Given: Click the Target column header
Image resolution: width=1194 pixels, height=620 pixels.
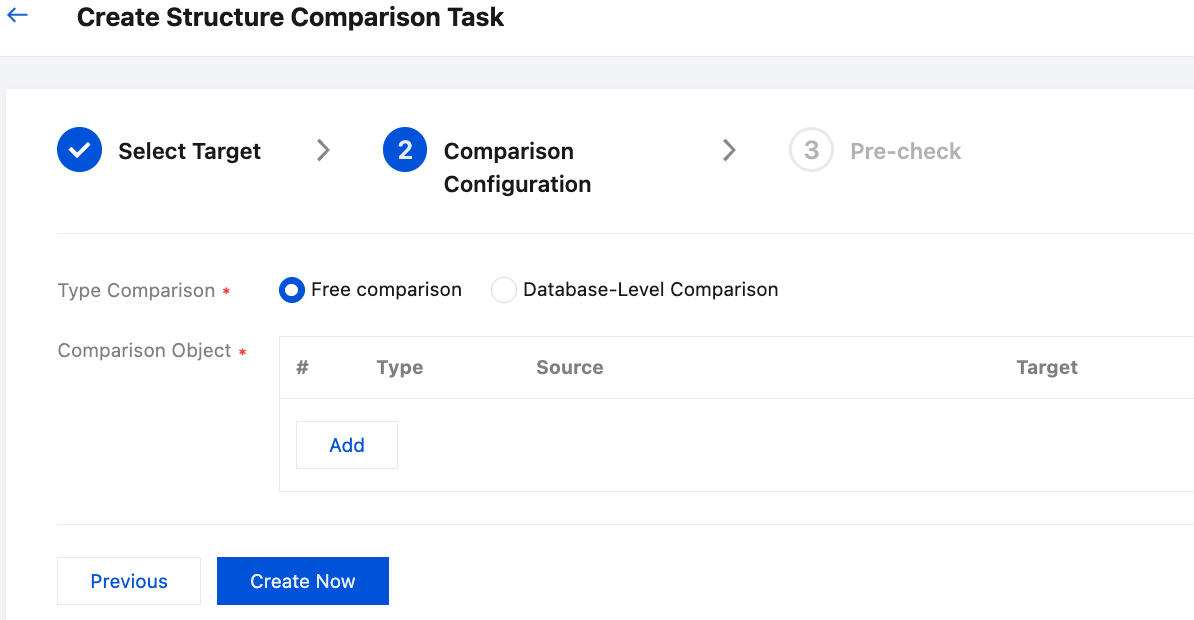Looking at the screenshot, I should click(x=1046, y=367).
